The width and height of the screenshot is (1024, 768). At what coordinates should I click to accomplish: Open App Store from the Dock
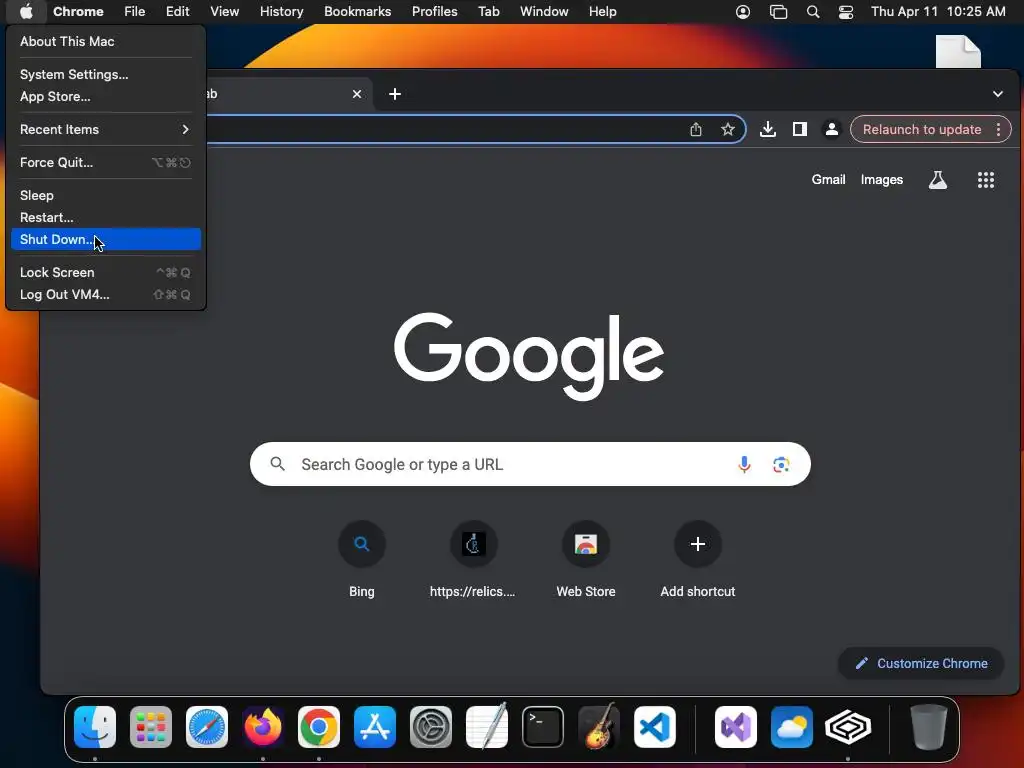coord(375,727)
